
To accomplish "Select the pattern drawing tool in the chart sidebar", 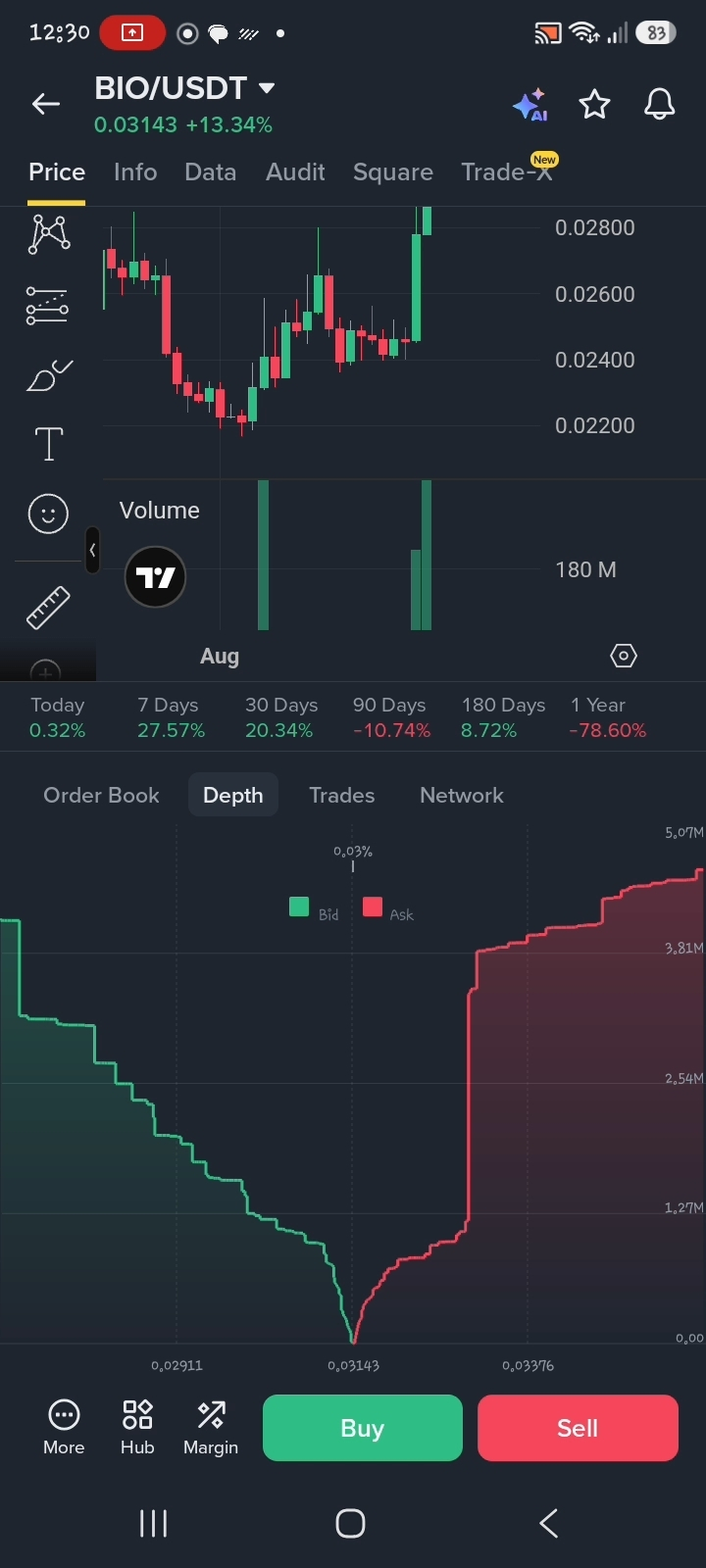I will (48, 234).
